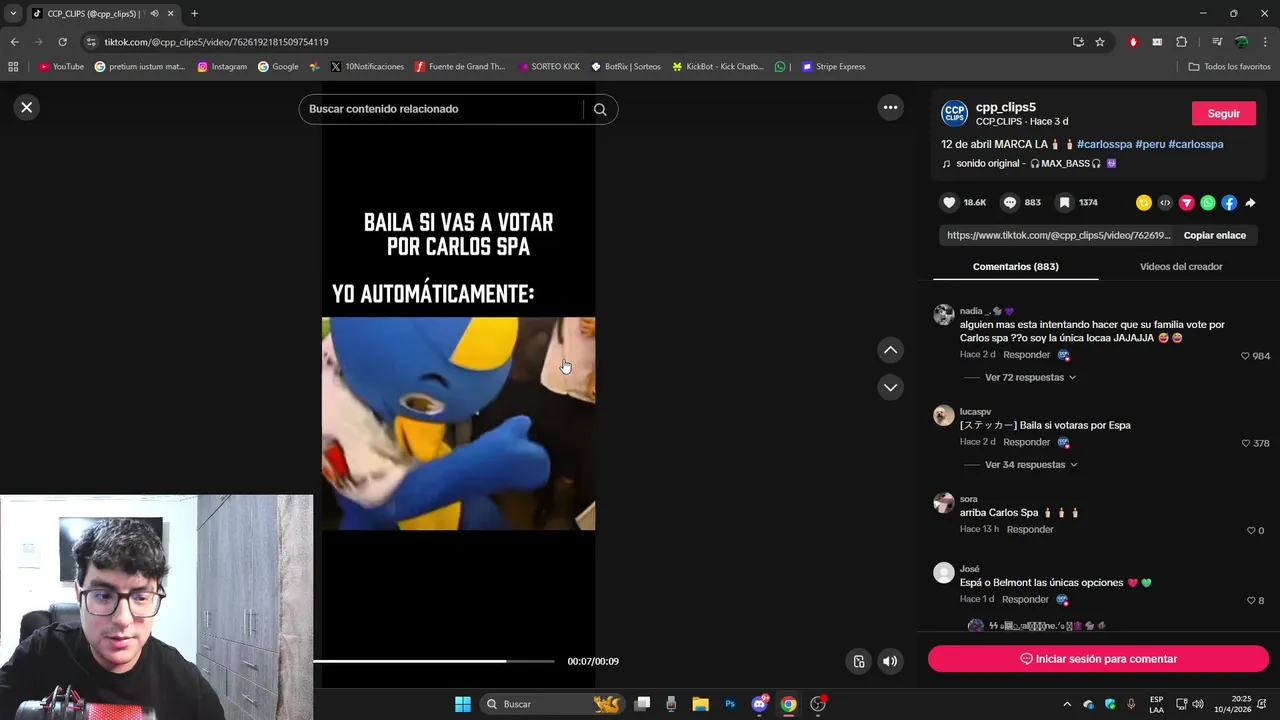Open lucaspv's profile avatar in comments

pos(944,416)
